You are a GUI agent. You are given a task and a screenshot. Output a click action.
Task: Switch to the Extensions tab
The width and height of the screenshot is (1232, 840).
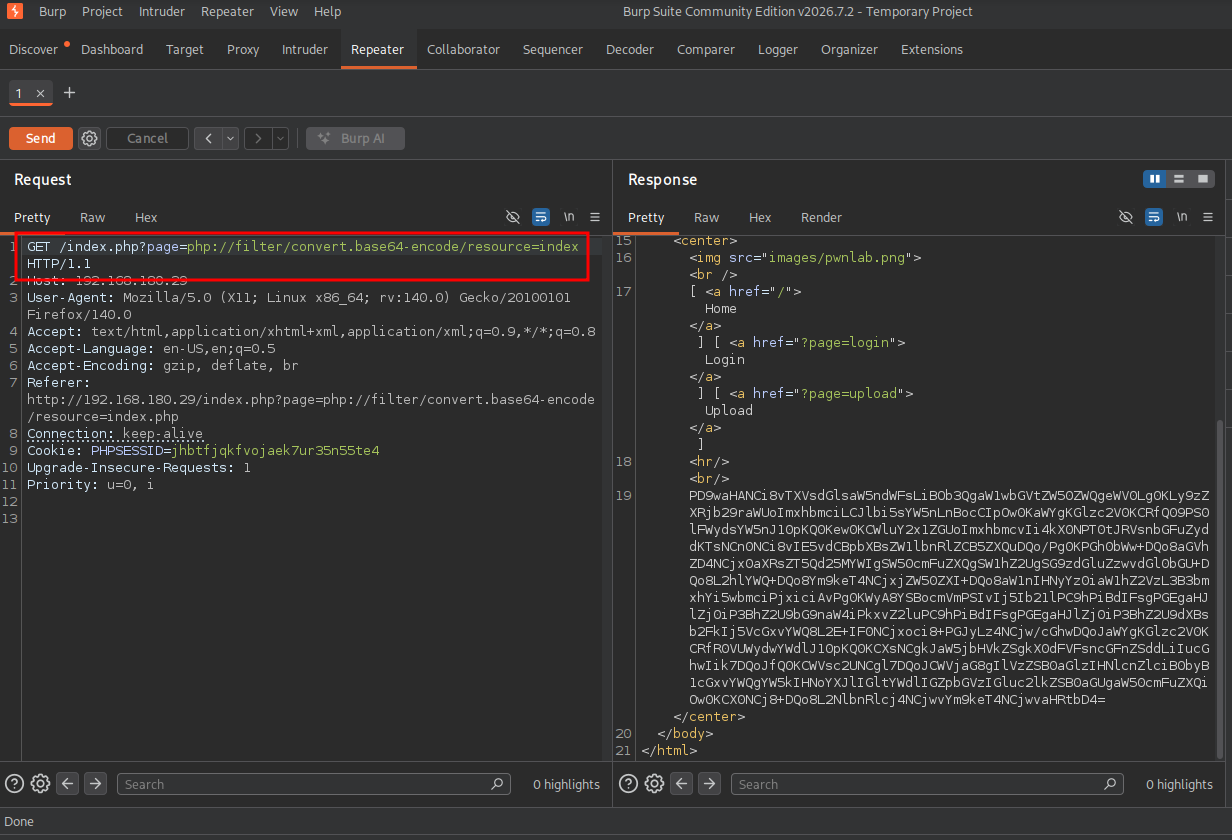932,49
